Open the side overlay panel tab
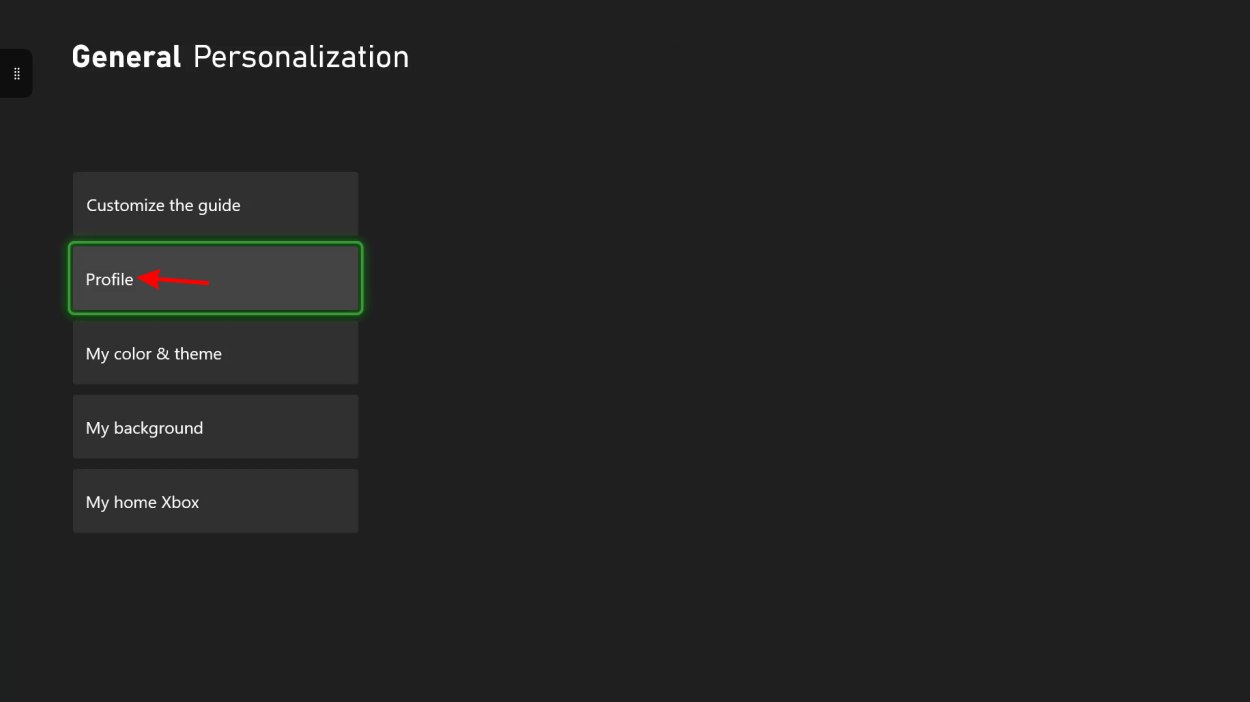1250x702 pixels. [16, 74]
